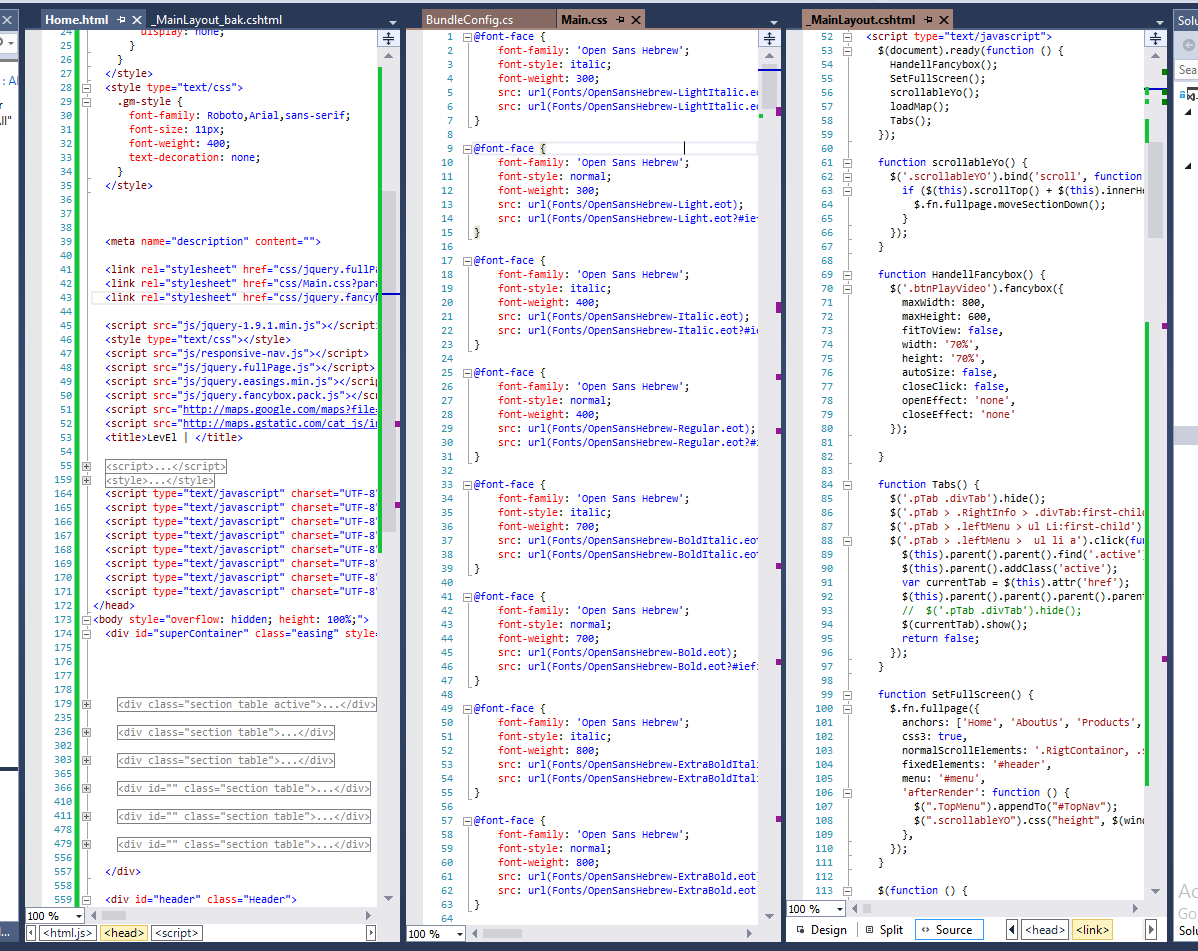Click scroll down arrow in Home.html pane

388,898
